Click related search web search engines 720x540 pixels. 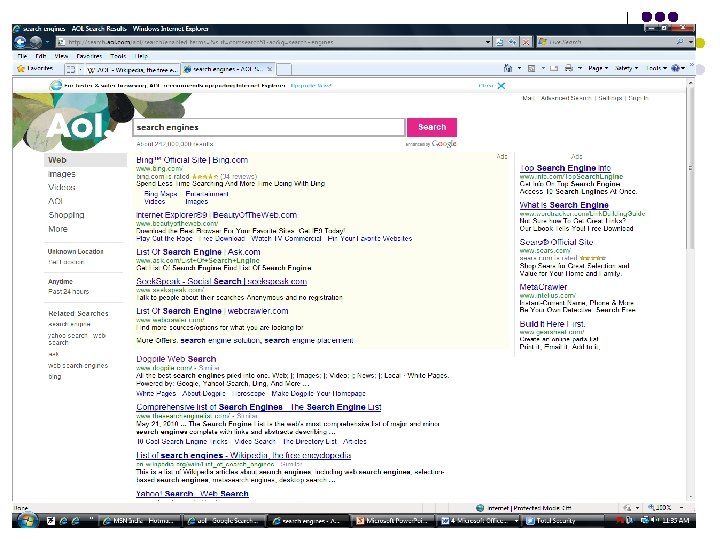(x=78, y=366)
